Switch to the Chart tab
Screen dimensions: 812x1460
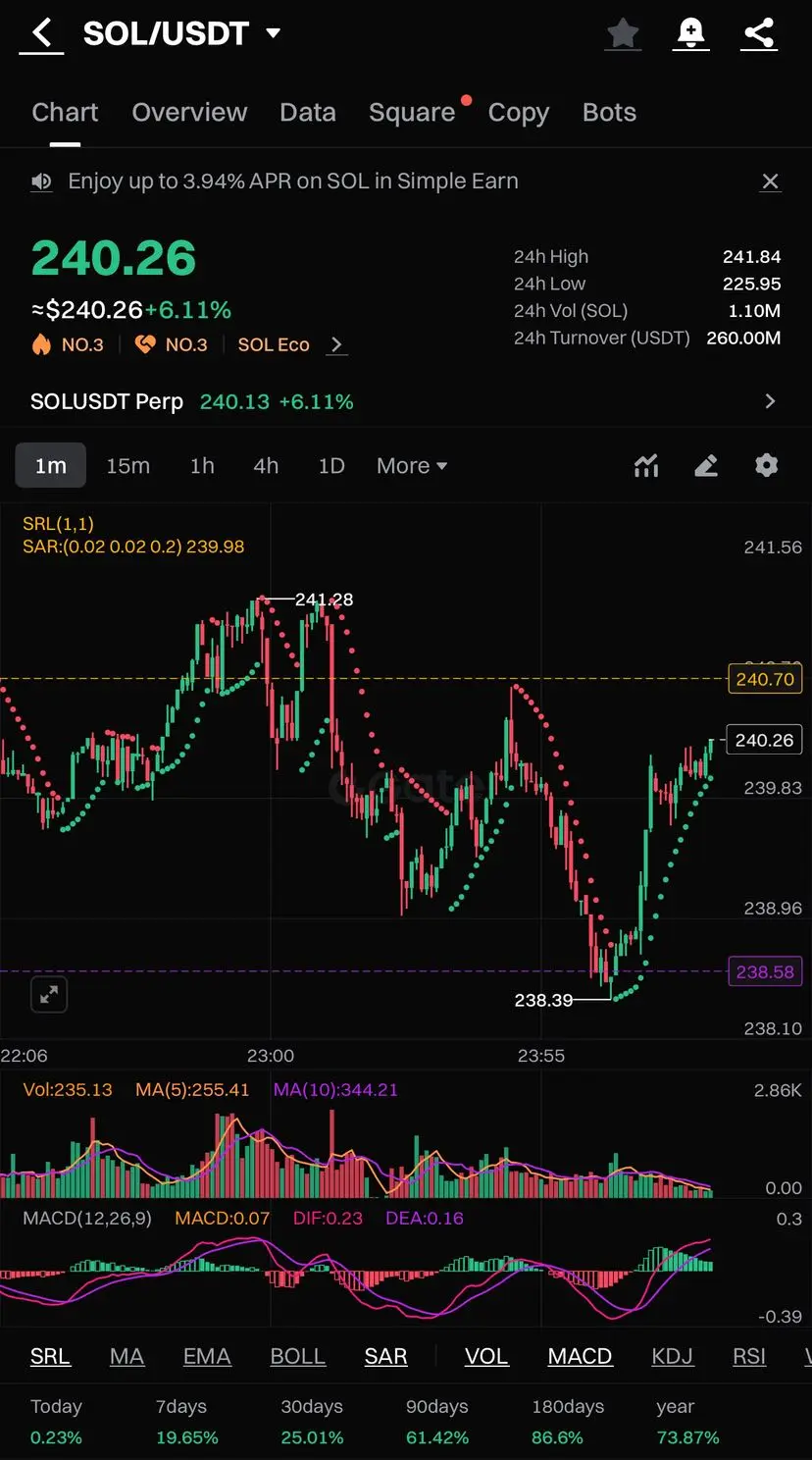point(65,113)
